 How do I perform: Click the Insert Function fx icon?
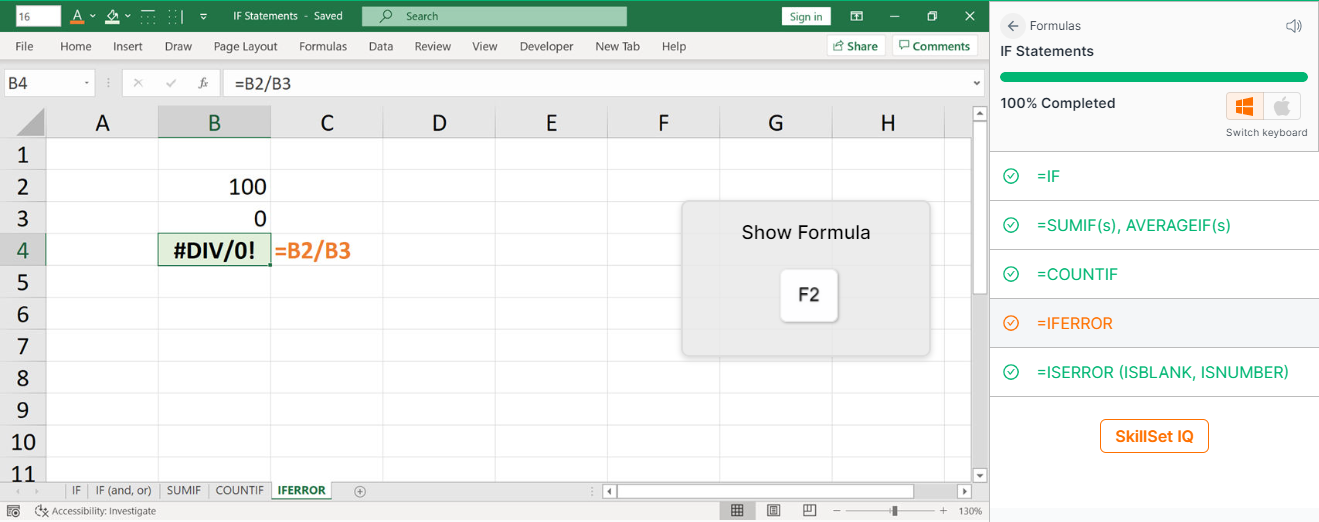(203, 84)
